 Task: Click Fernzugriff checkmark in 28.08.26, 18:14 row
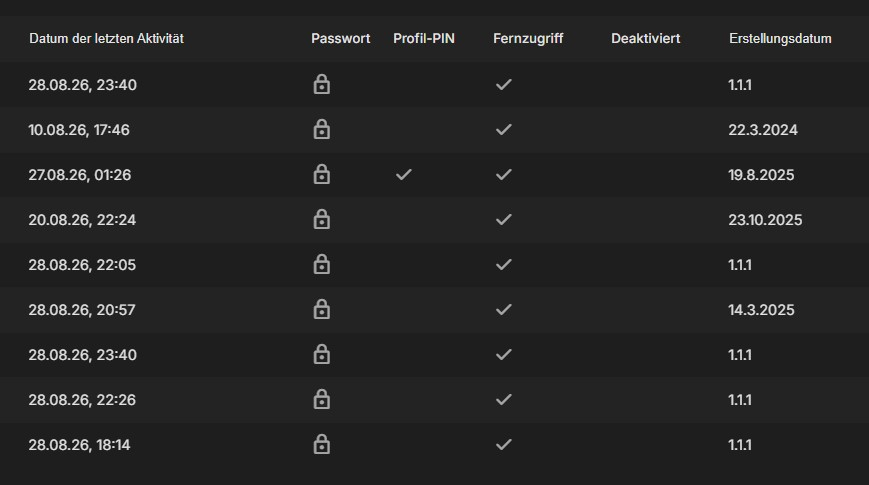point(503,445)
